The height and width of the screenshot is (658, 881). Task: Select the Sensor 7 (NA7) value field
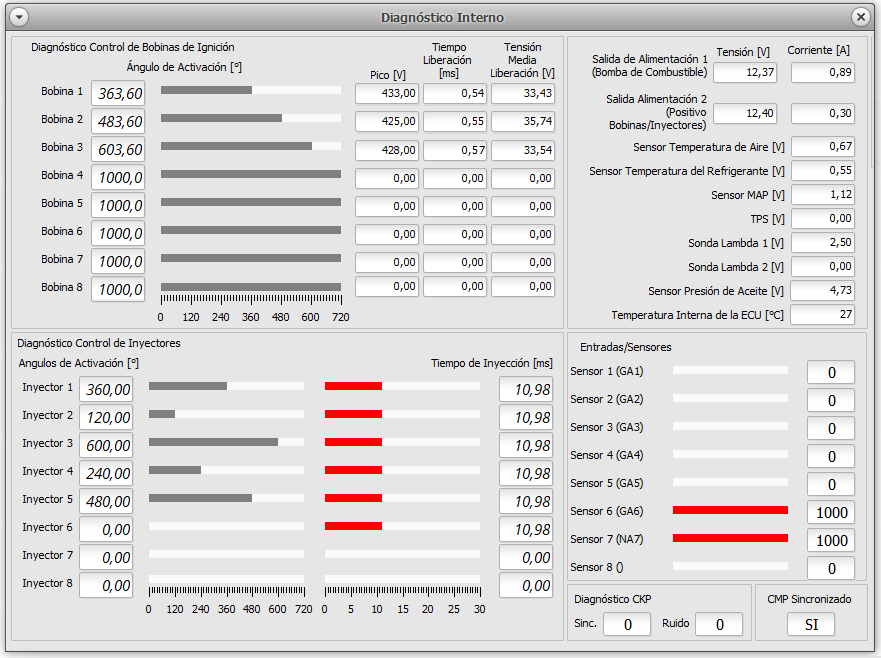click(x=831, y=541)
